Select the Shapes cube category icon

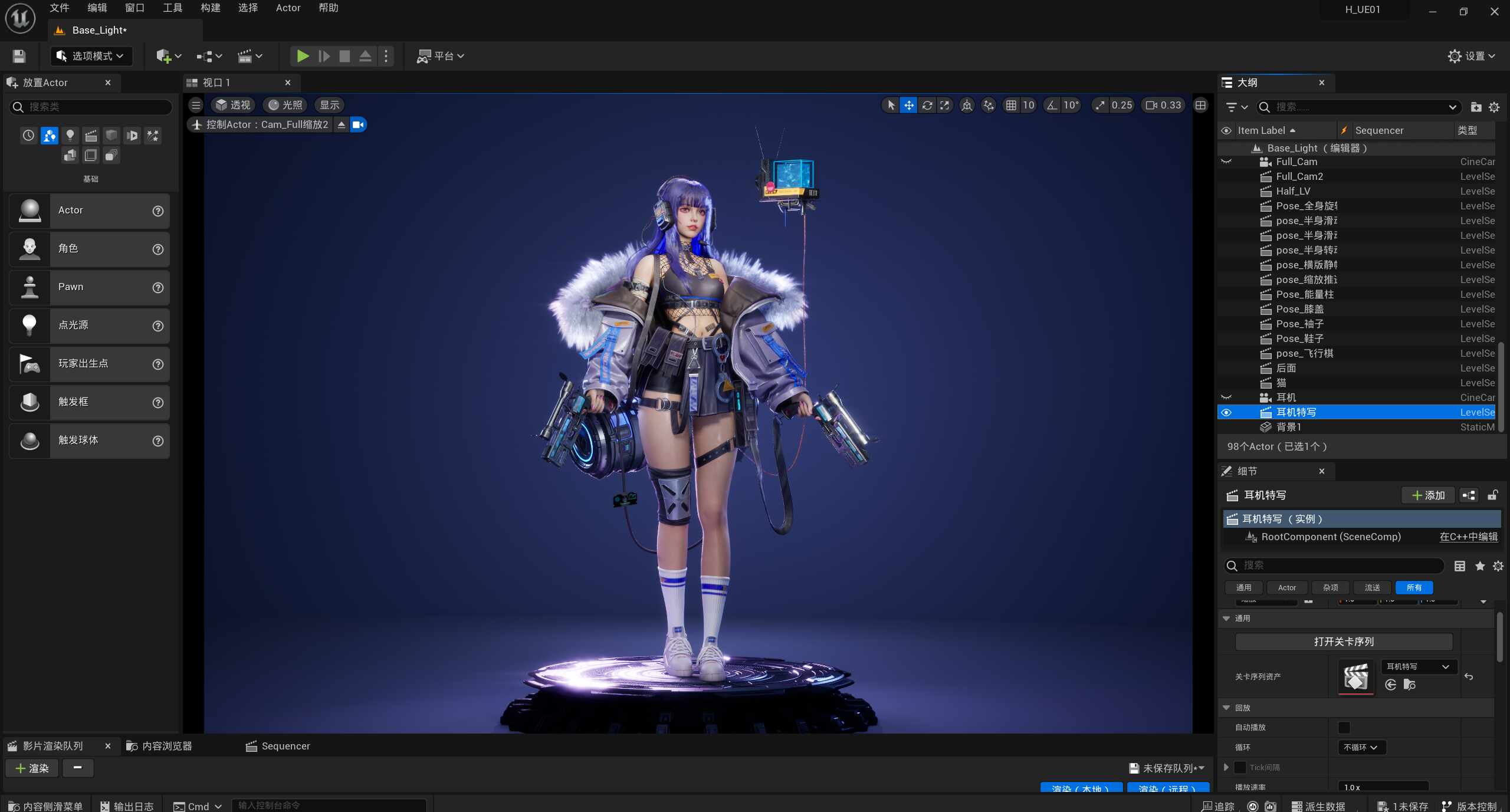tap(111, 136)
